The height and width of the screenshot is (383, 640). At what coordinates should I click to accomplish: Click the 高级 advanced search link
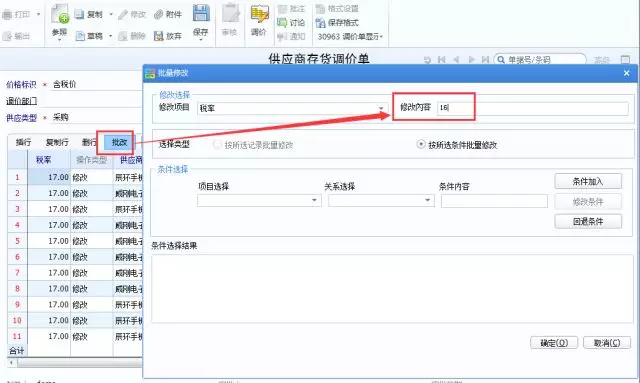602,60
